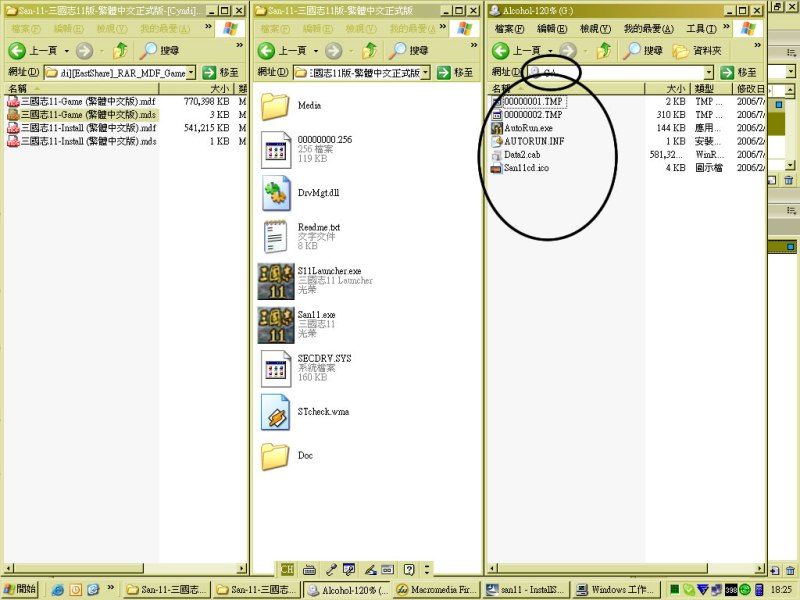Screen dimensions: 800x600
Task: Sort Alcohol-120% list by 類型 column header
Action: coord(711,89)
